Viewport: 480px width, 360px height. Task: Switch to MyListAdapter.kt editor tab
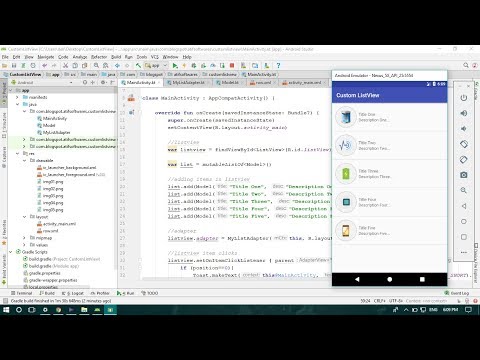pyautogui.click(x=188, y=82)
